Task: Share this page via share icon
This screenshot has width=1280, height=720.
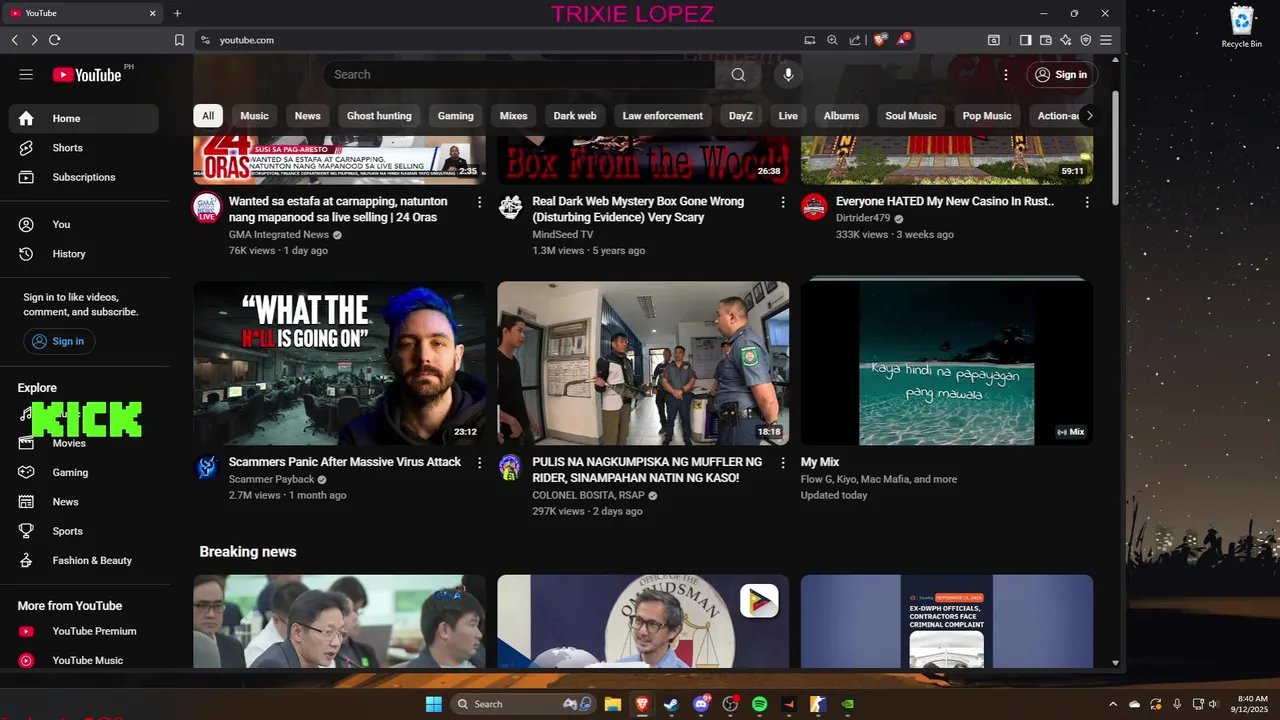Action: (x=855, y=40)
